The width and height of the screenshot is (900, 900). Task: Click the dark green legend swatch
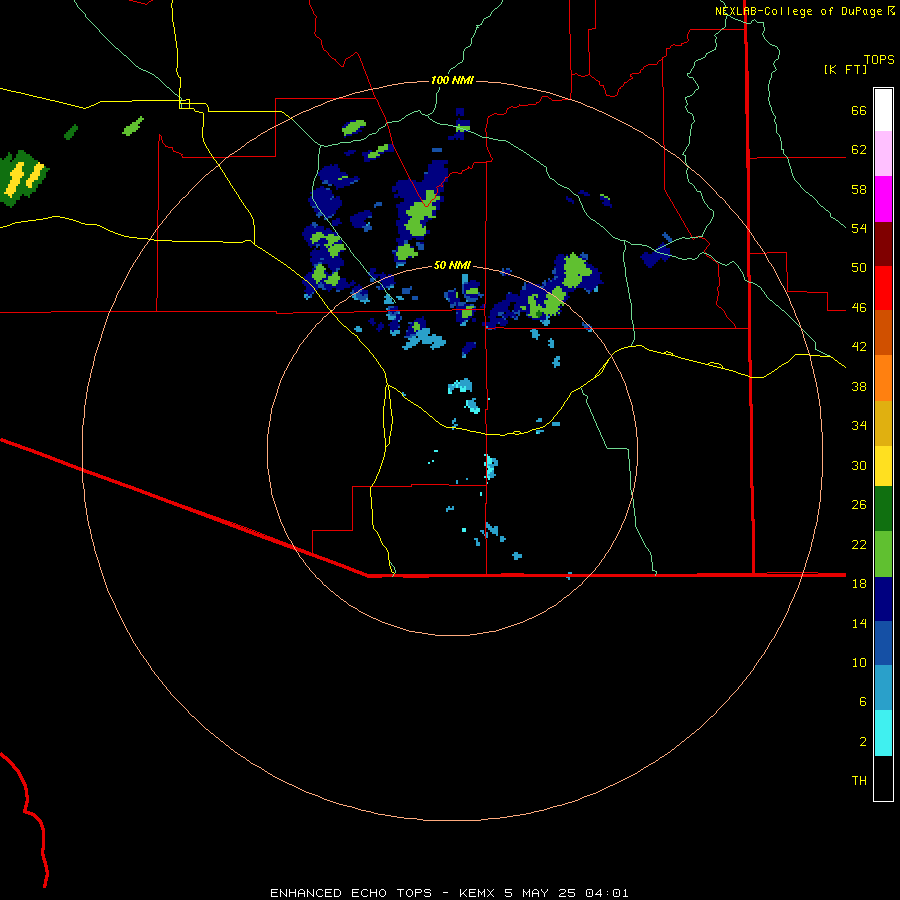883,508
